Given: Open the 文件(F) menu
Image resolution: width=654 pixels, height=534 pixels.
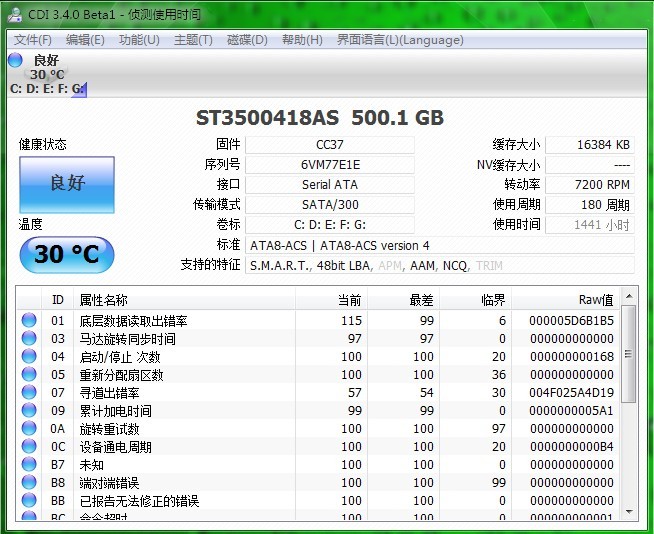Looking at the screenshot, I should pyautogui.click(x=33, y=40).
